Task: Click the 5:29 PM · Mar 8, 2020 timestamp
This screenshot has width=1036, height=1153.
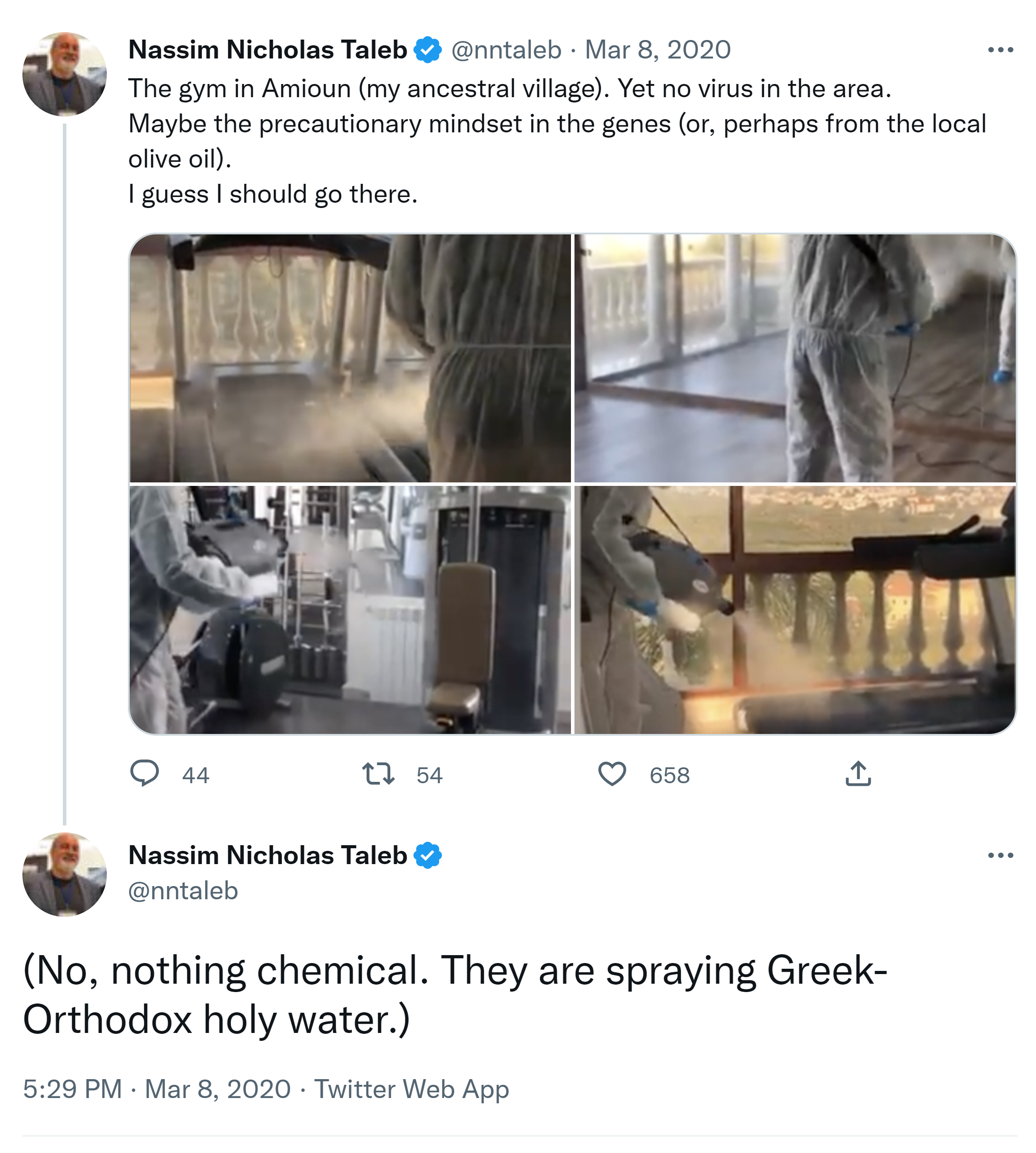Action: [x=157, y=1089]
